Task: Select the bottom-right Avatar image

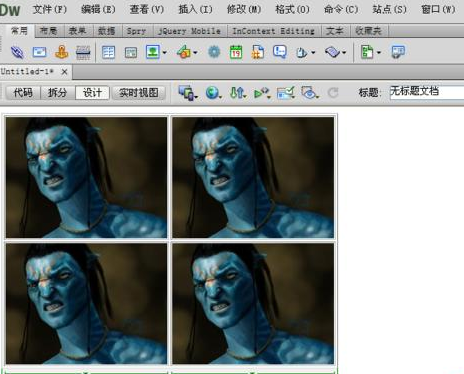Action: [x=253, y=303]
